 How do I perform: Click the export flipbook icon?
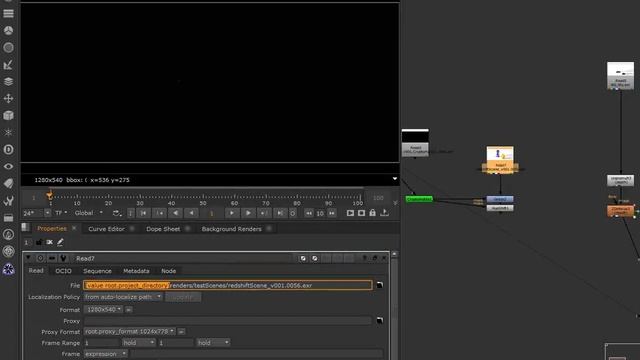click(x=384, y=213)
